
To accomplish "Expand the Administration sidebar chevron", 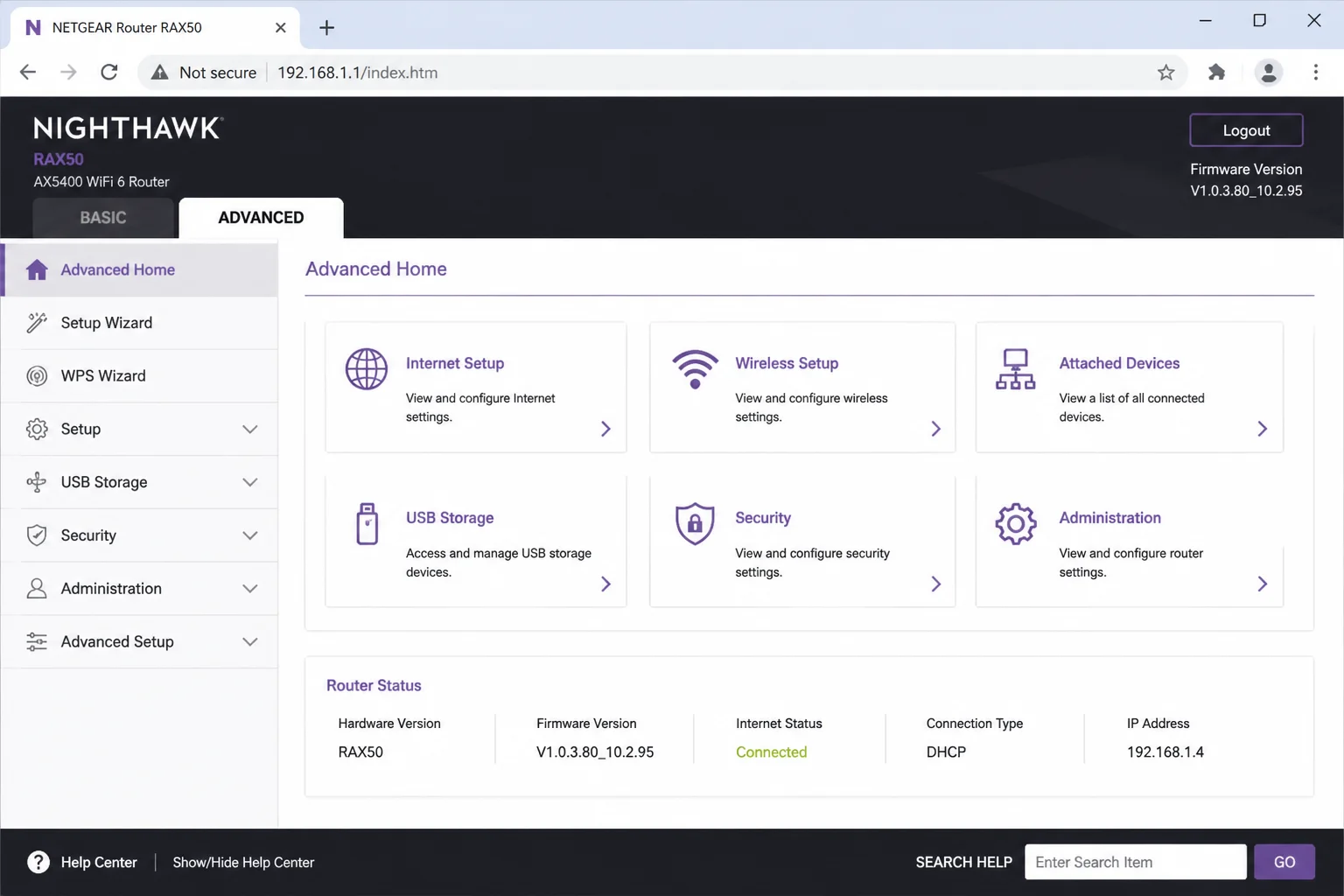I will (250, 589).
